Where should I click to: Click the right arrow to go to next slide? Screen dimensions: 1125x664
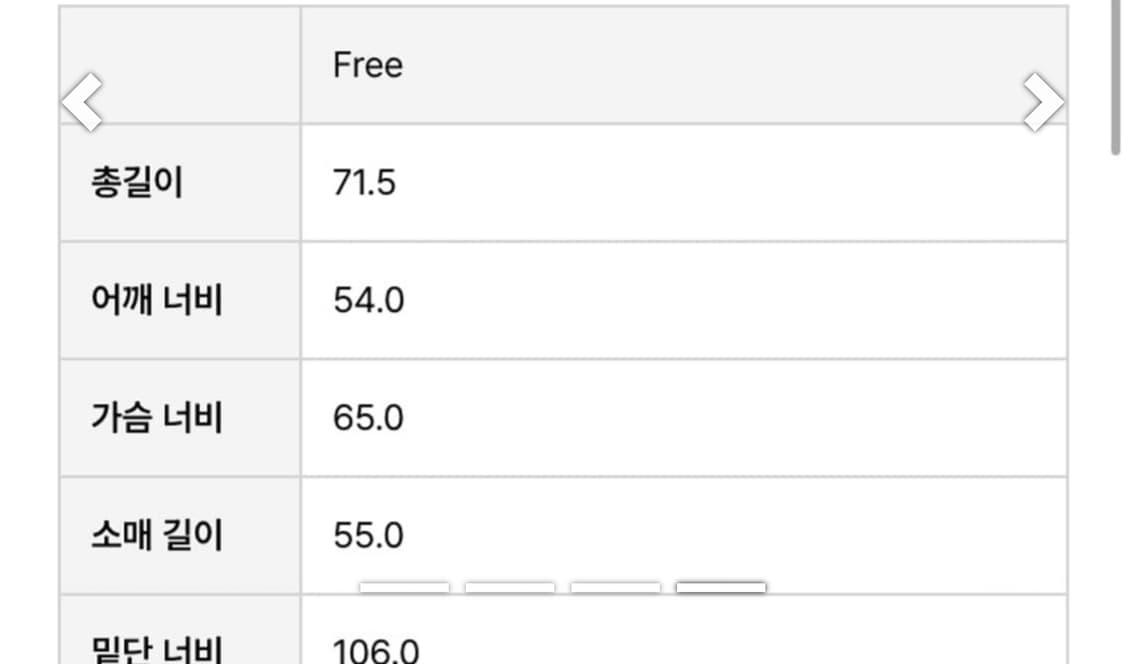point(1043,101)
